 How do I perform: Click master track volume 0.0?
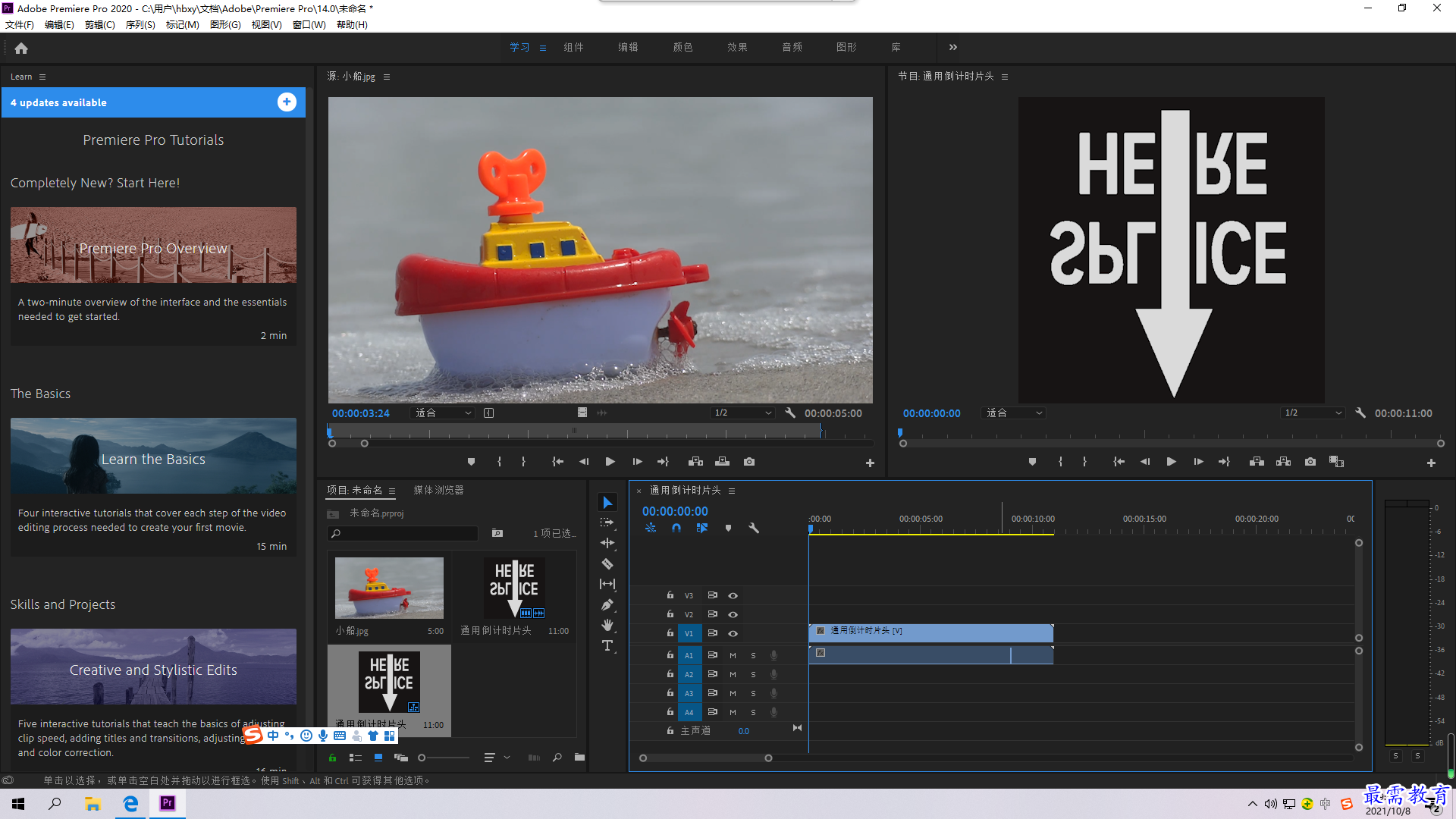coord(743,731)
